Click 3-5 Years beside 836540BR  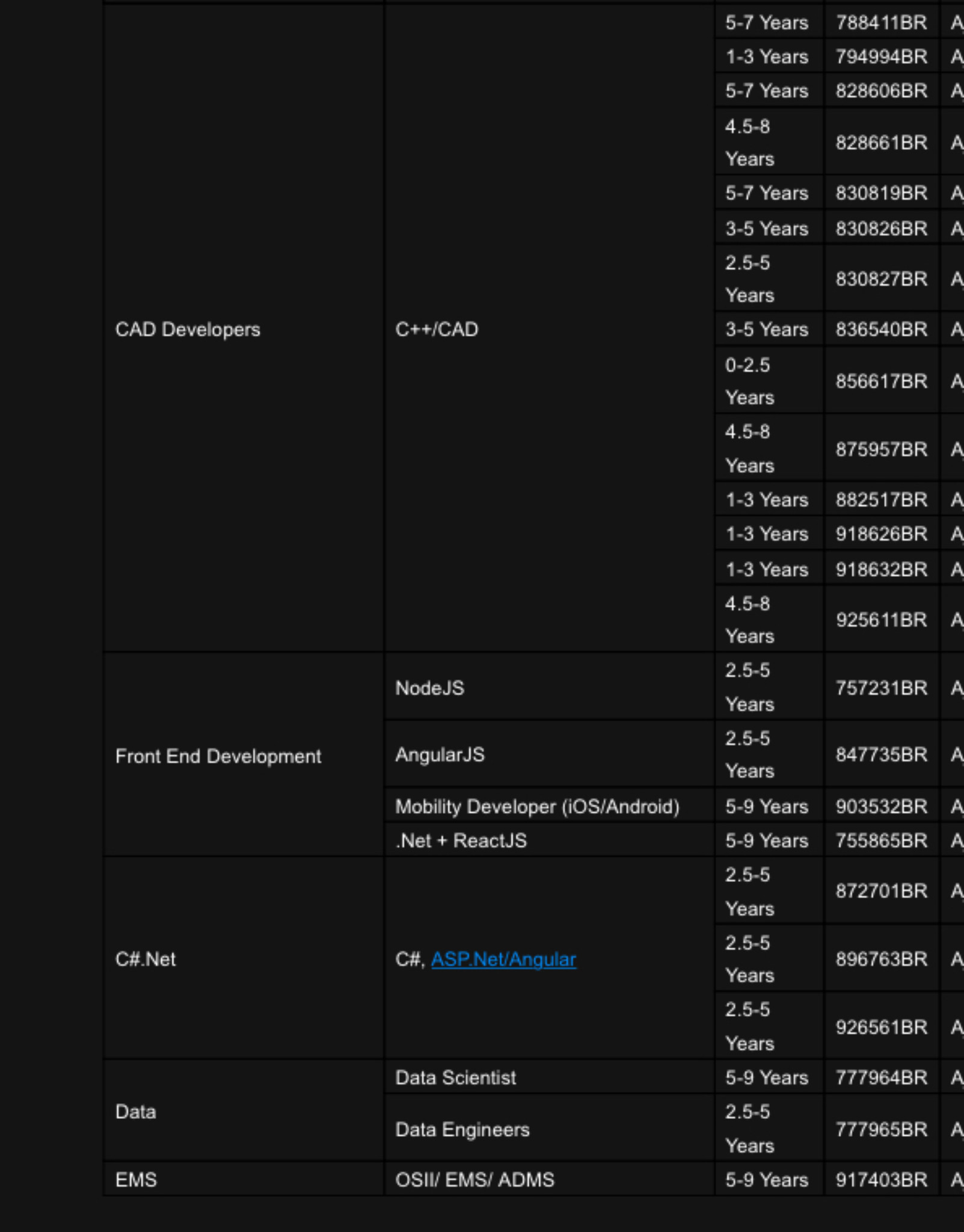[769, 329]
